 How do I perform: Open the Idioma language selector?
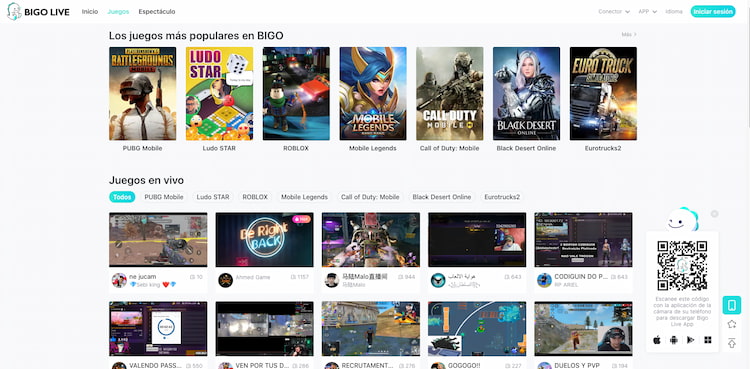click(673, 11)
